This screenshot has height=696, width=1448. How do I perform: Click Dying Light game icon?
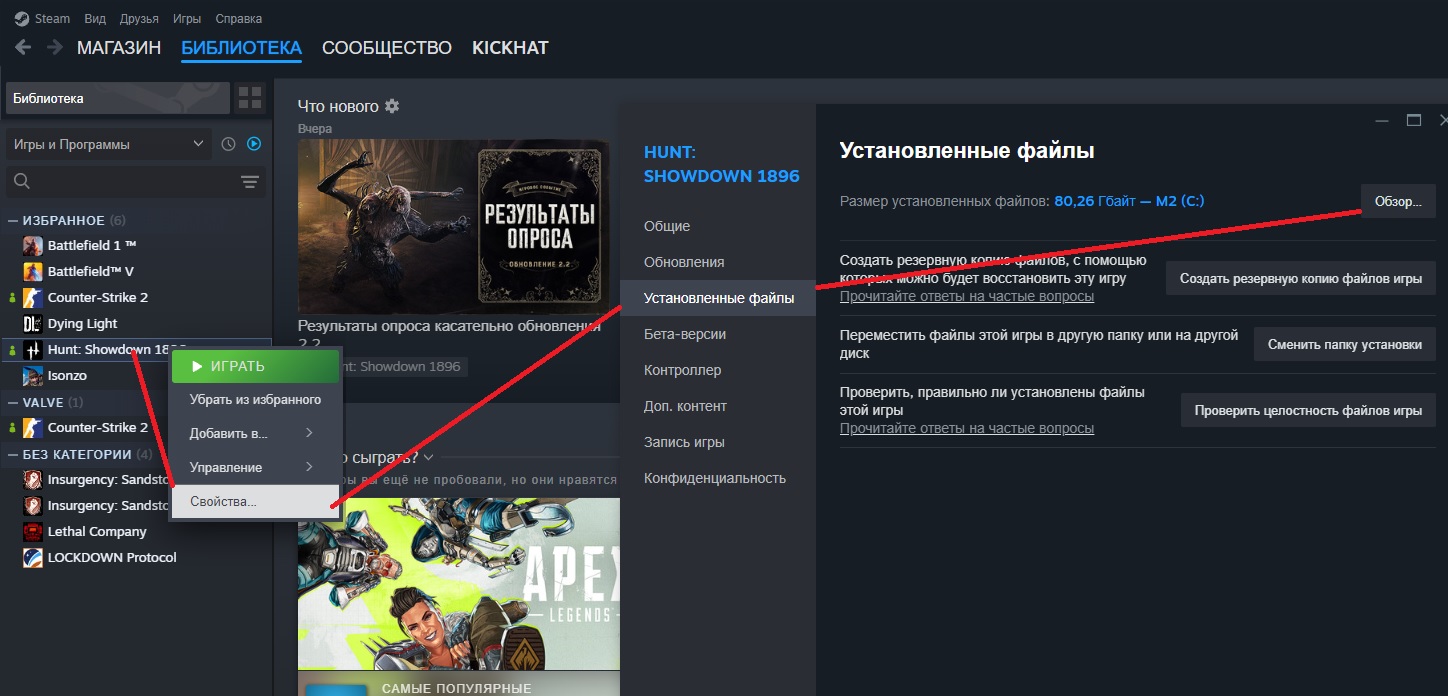[x=32, y=323]
